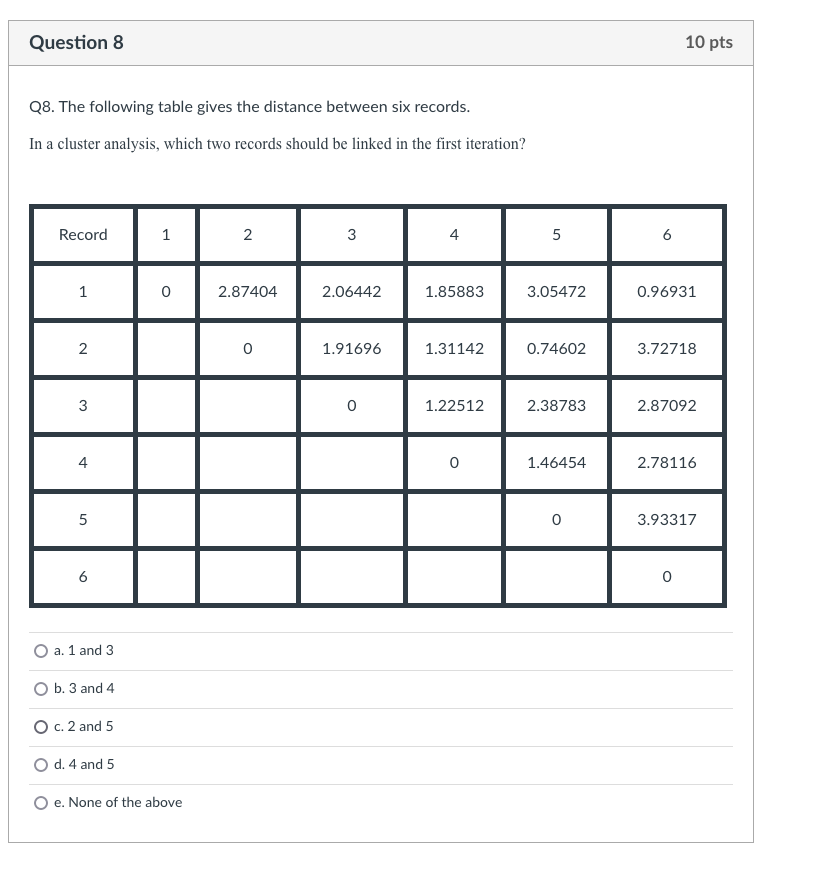The width and height of the screenshot is (826, 872).
Task: Click the distance value 0.96931 in the table
Action: click(666, 291)
